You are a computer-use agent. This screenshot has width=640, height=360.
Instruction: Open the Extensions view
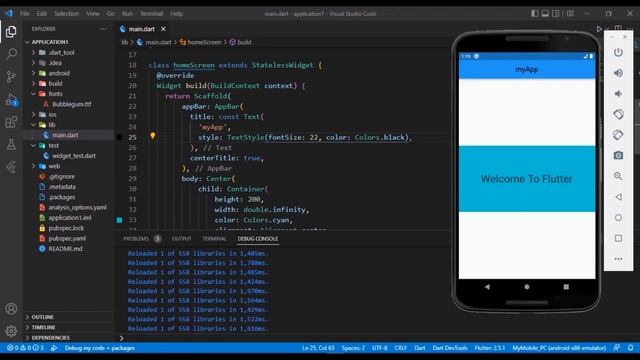[11, 122]
